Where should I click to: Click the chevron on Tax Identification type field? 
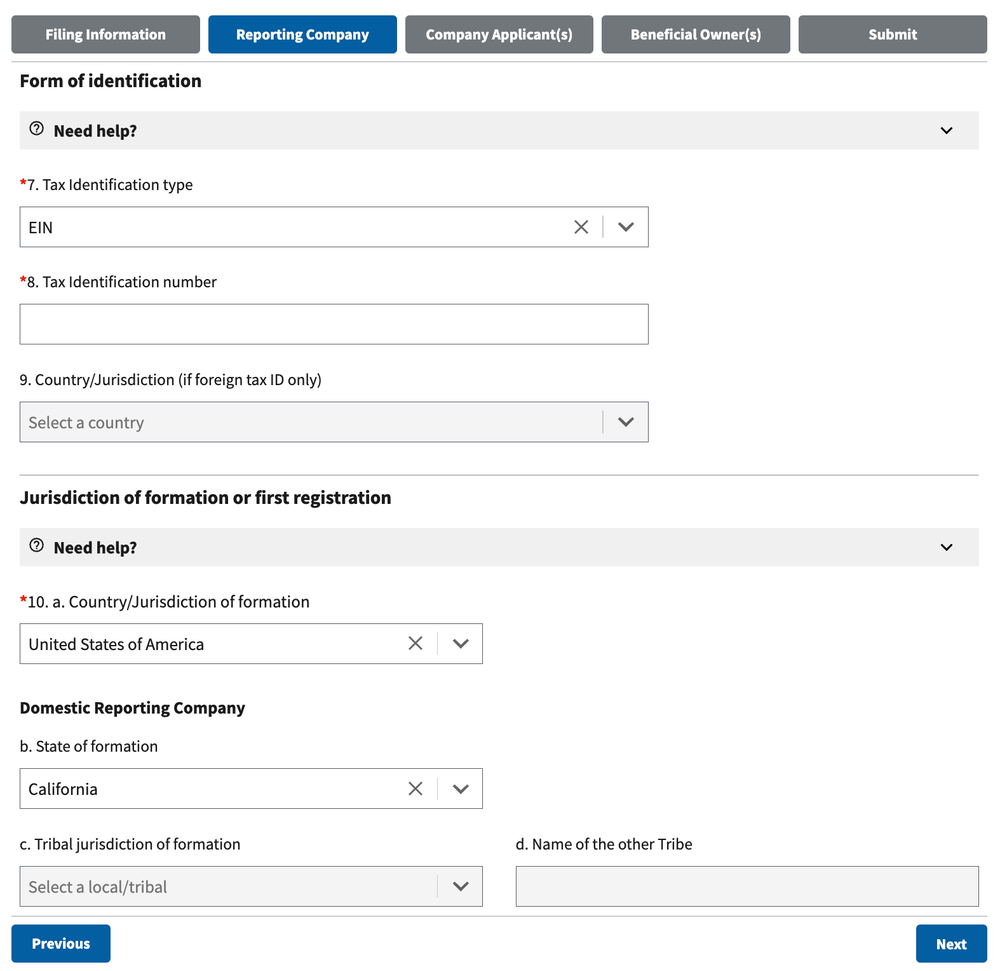626,227
